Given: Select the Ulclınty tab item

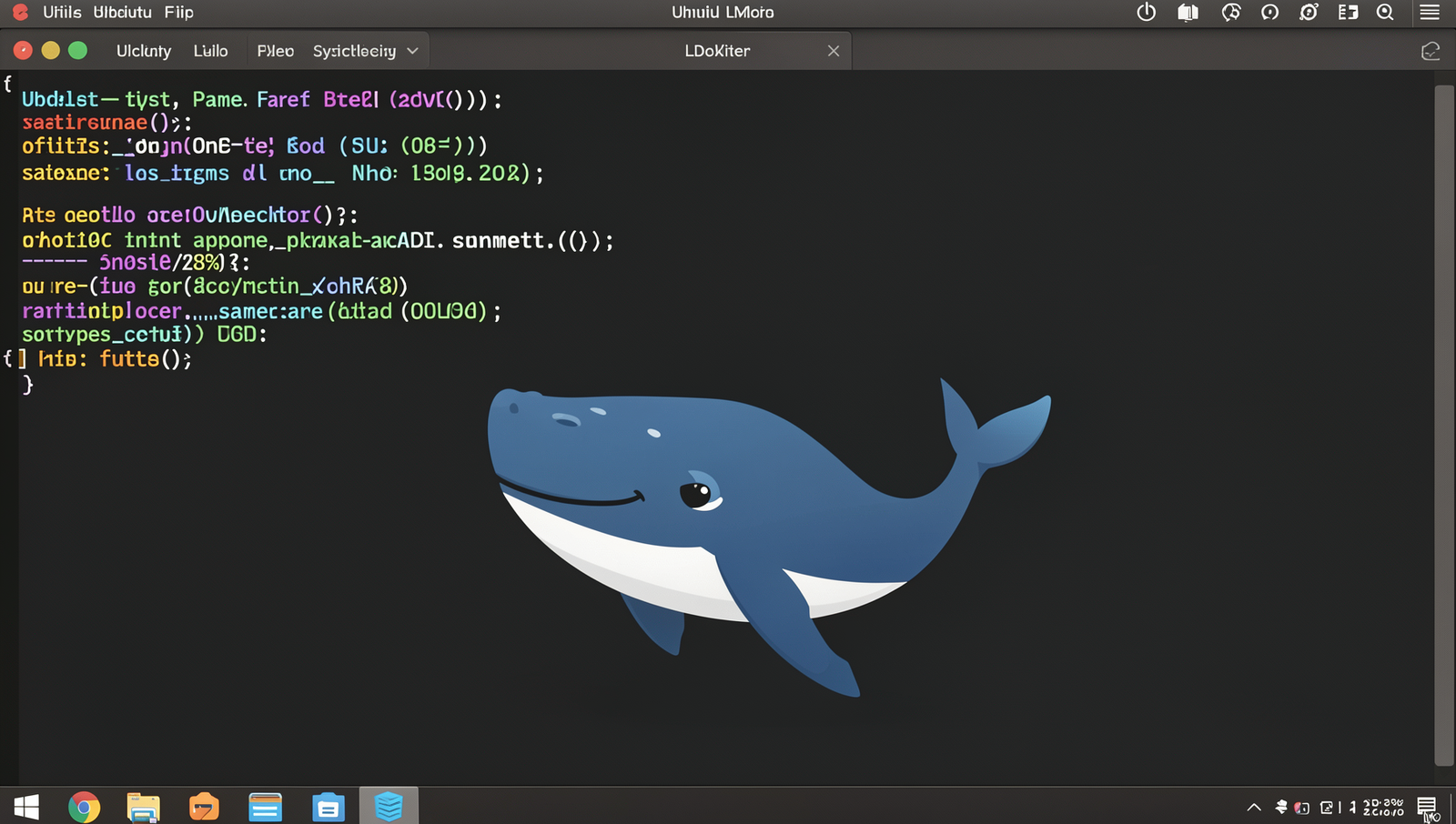Looking at the screenshot, I should tap(144, 51).
